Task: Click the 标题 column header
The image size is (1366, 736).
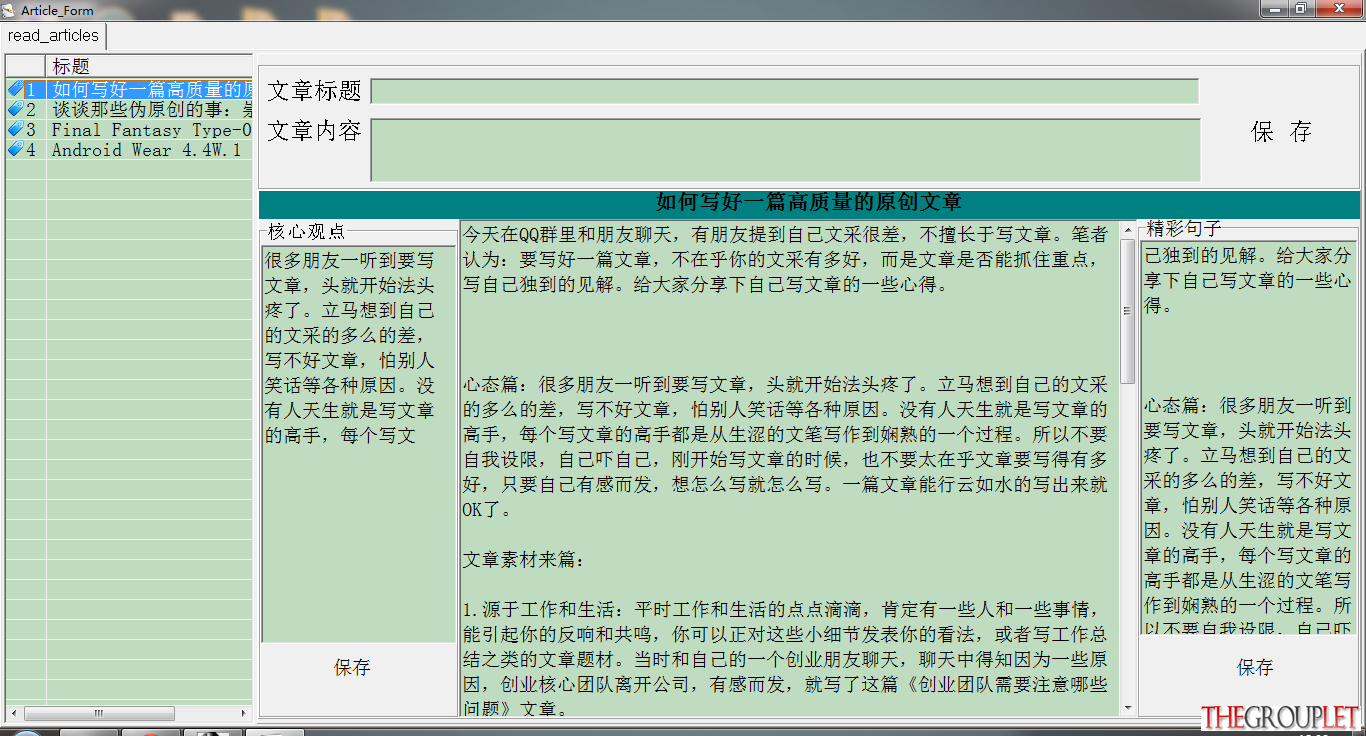Action: (149, 67)
